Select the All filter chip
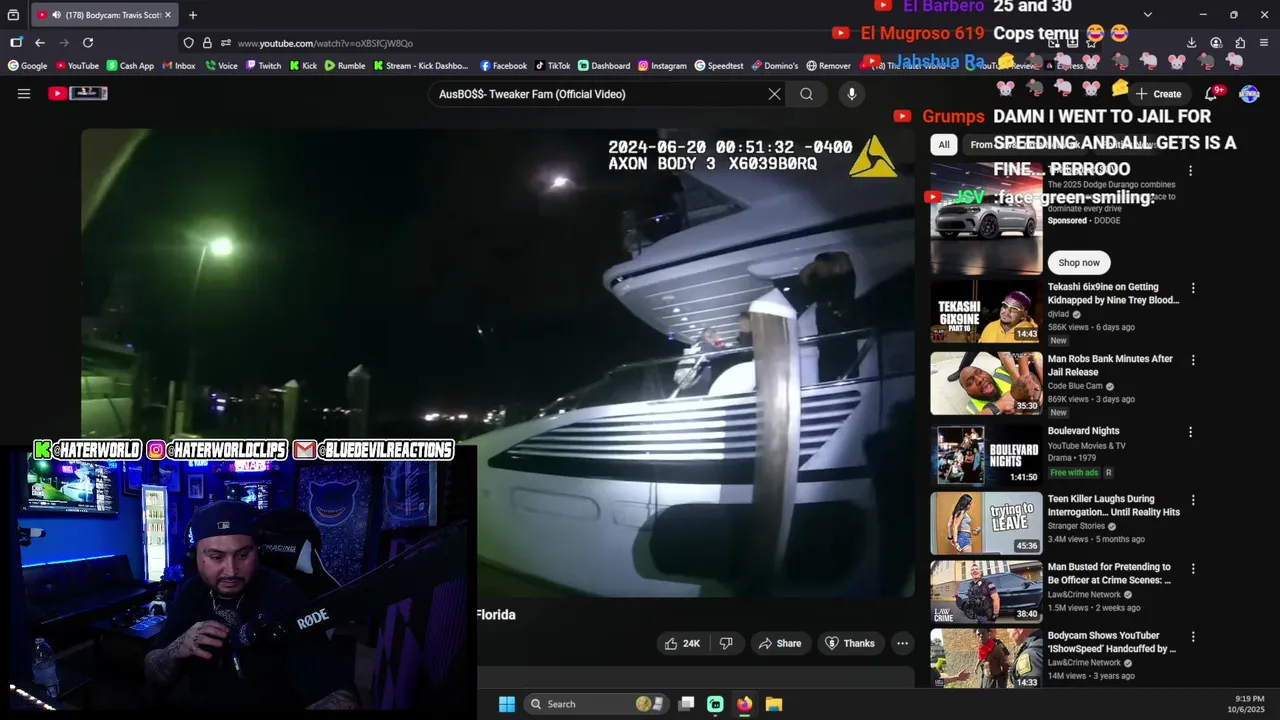Viewport: 1280px width, 720px height. click(943, 145)
